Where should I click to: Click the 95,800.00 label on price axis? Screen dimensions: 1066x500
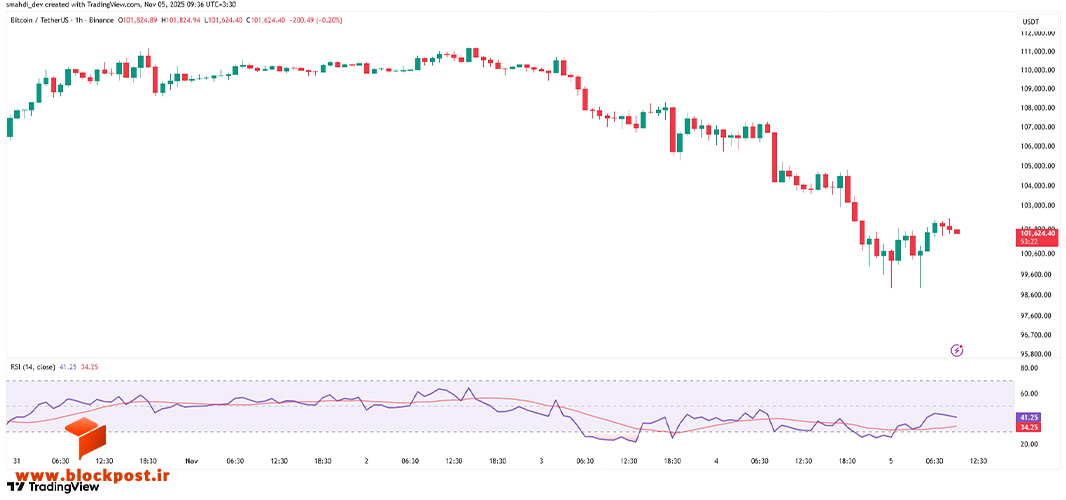1038,354
